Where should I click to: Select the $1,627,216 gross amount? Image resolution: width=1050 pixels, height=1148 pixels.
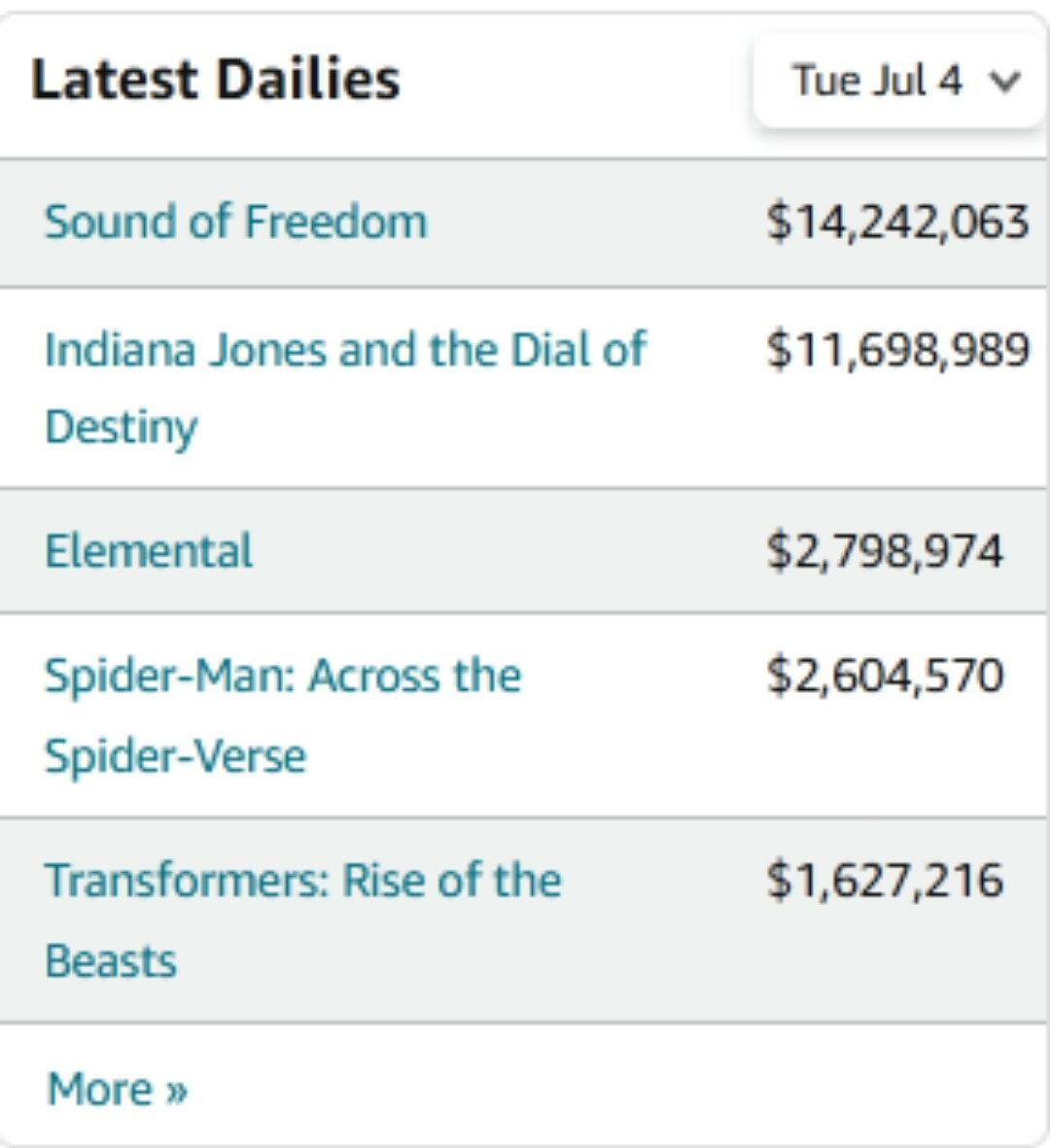(x=885, y=881)
